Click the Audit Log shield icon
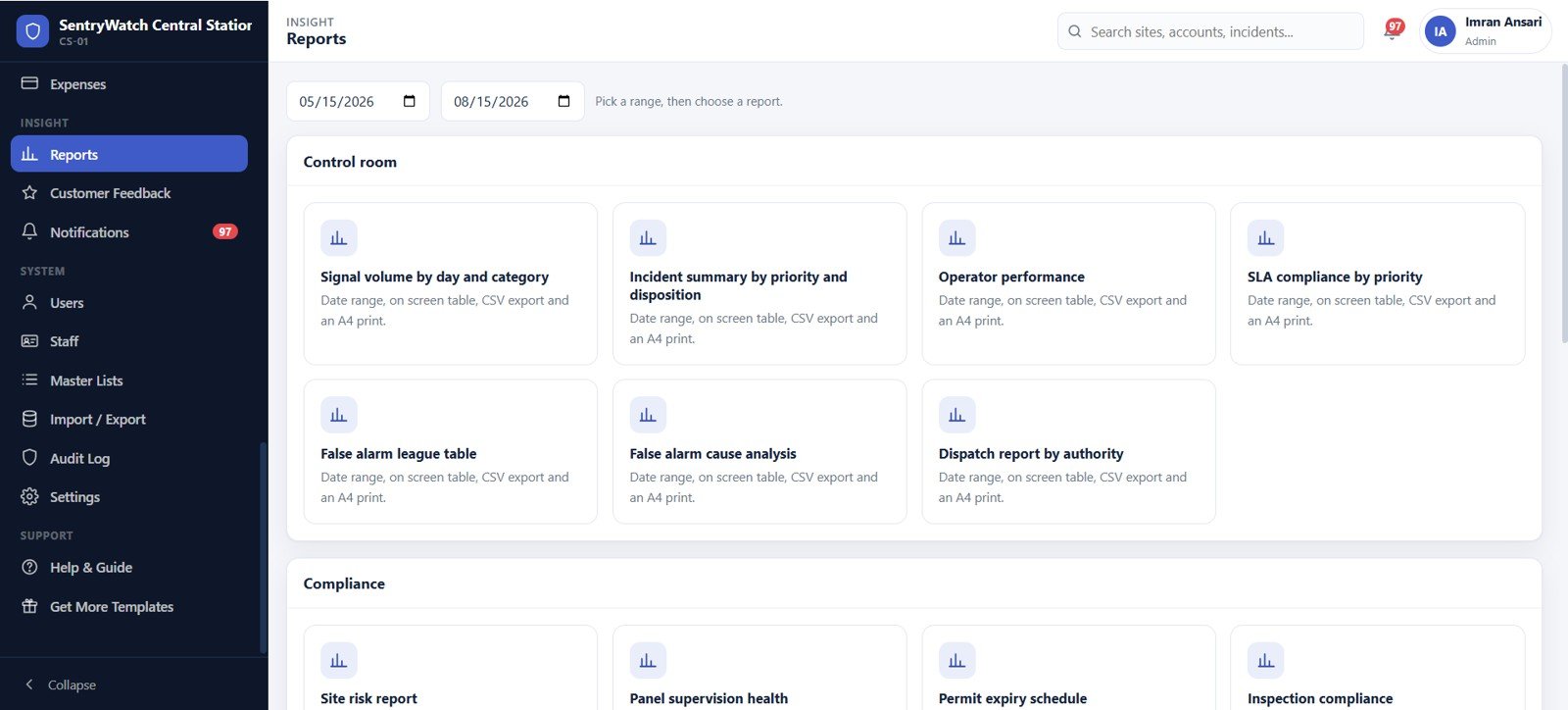This screenshot has height=710, width=1568. (29, 458)
